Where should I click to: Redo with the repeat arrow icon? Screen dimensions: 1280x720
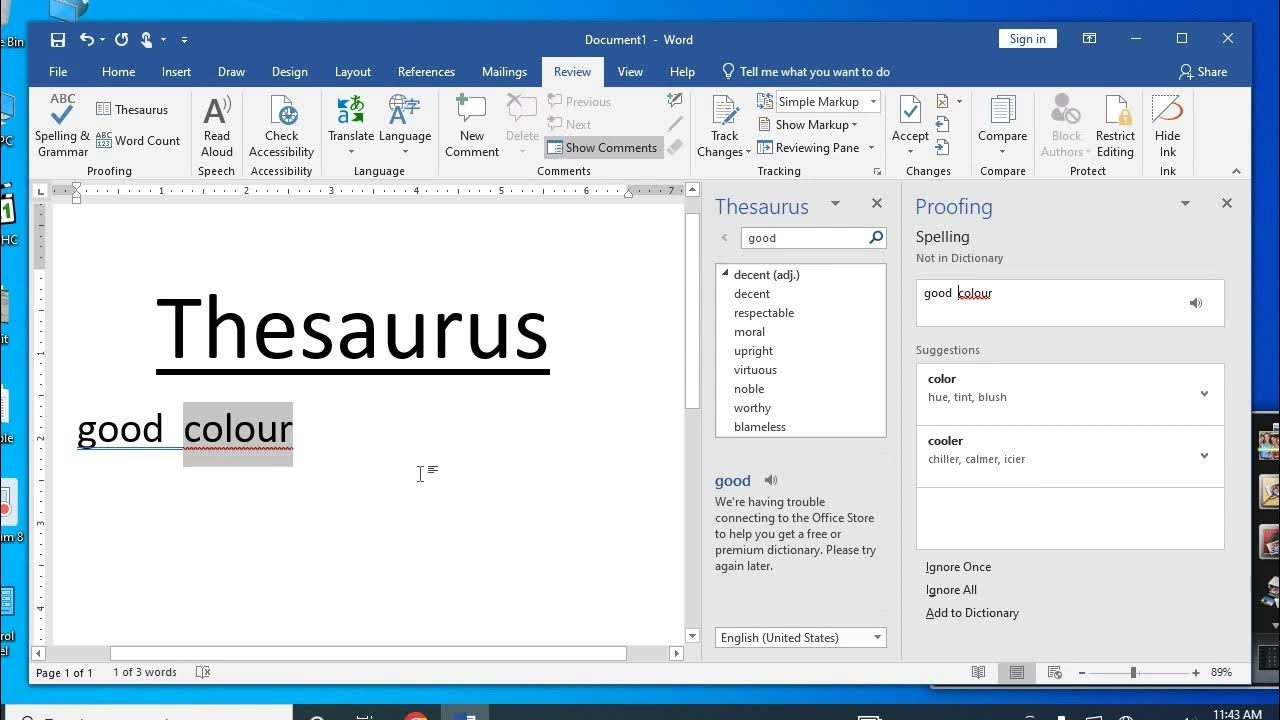click(121, 40)
